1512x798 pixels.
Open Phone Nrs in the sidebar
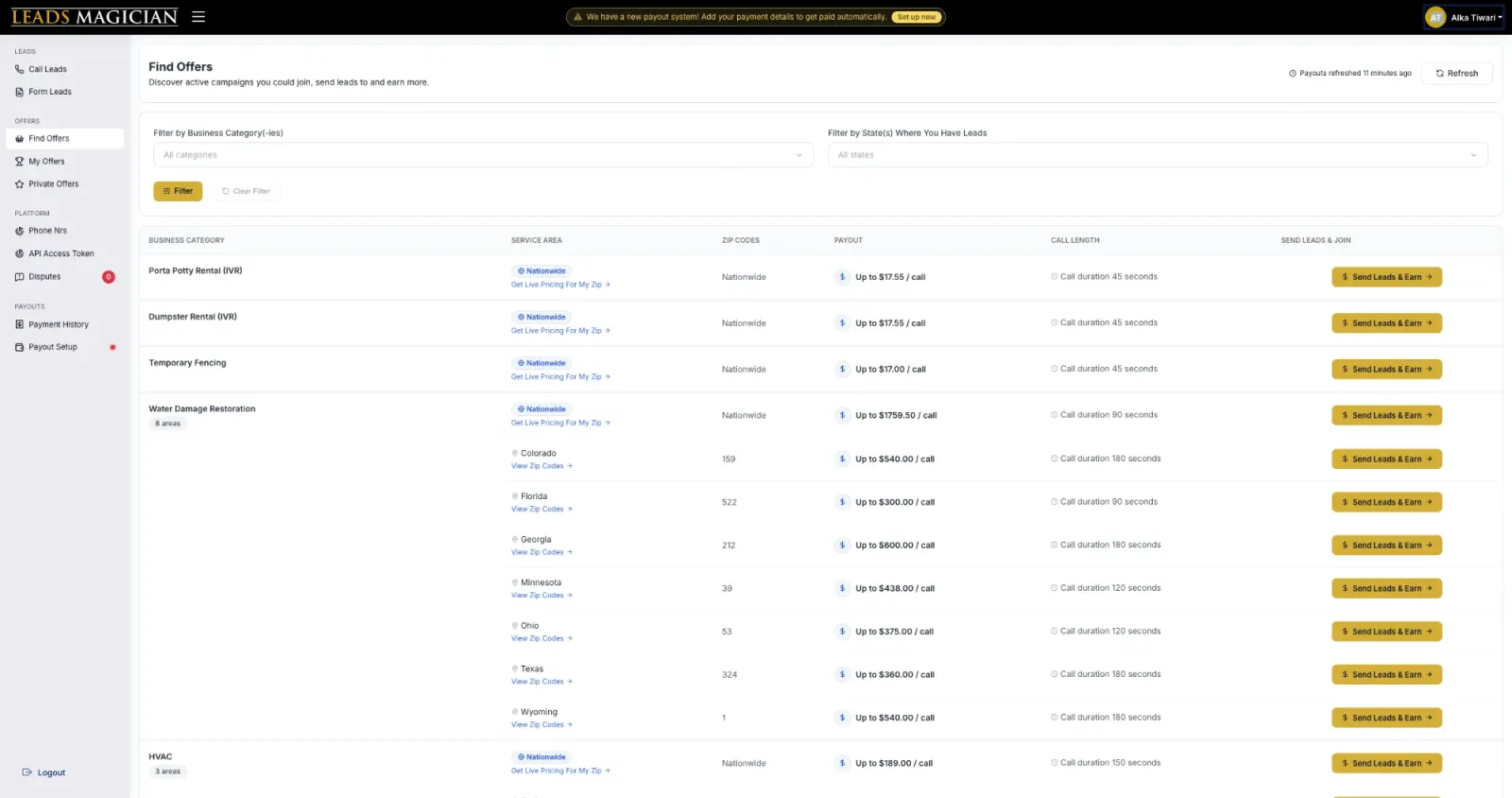[x=47, y=231]
